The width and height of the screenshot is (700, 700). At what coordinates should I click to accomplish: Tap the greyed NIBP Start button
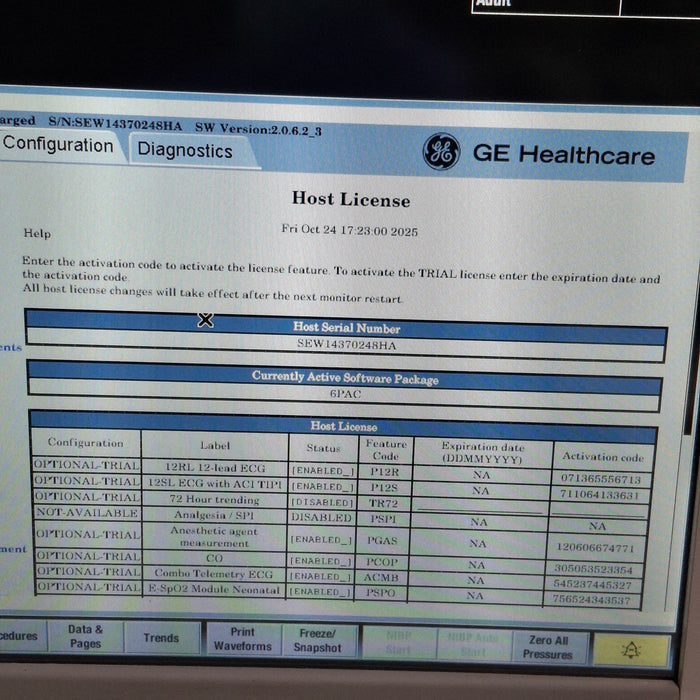[x=398, y=642]
